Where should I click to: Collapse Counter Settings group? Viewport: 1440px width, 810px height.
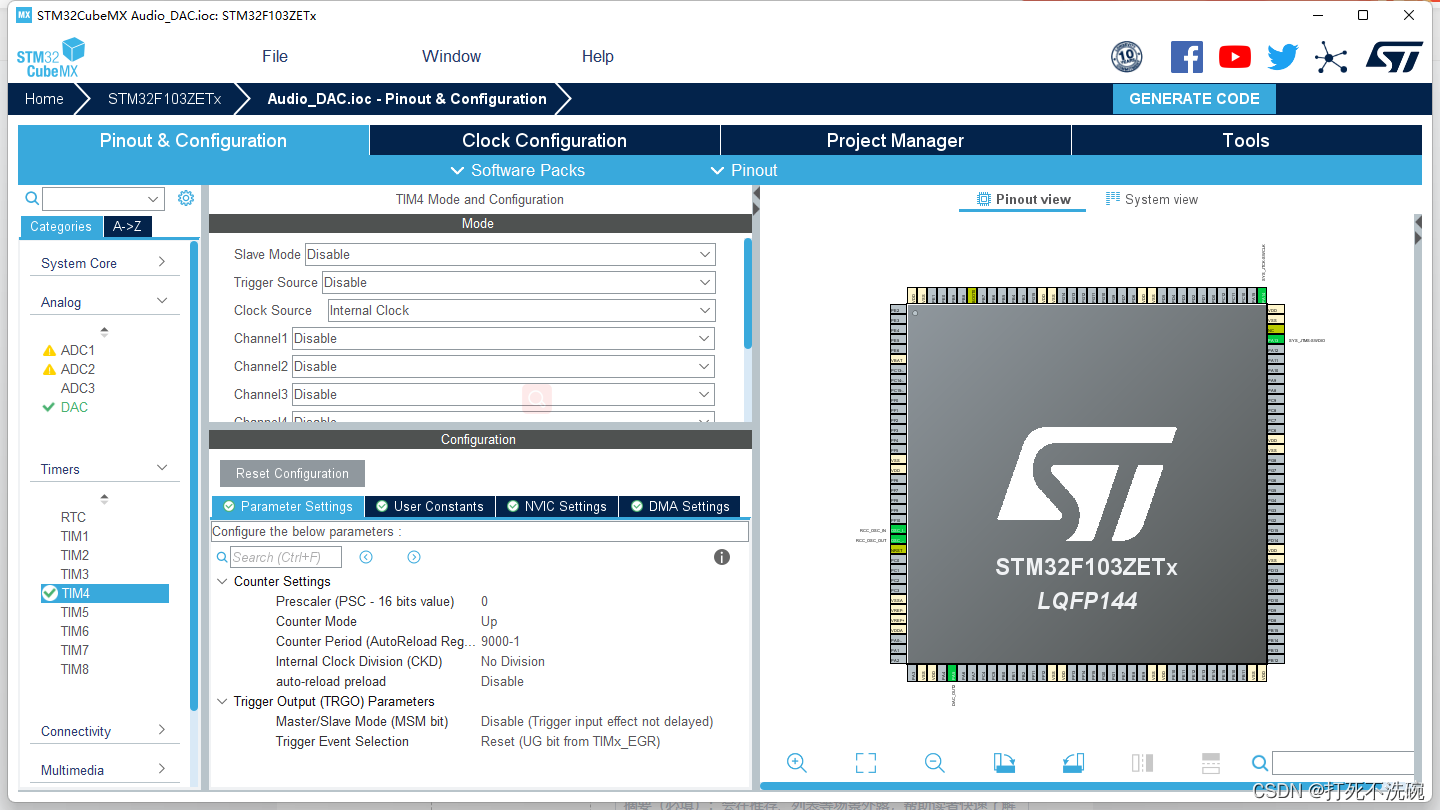point(222,581)
